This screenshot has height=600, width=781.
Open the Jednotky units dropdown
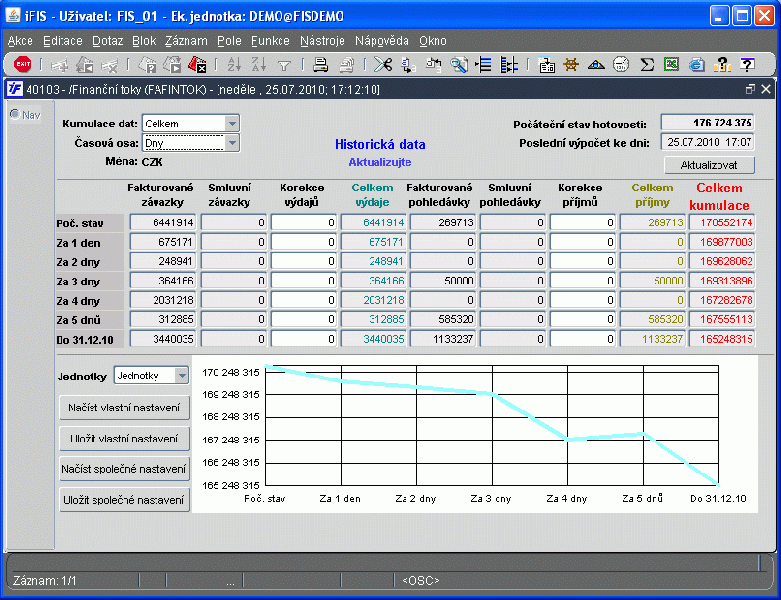click(181, 375)
